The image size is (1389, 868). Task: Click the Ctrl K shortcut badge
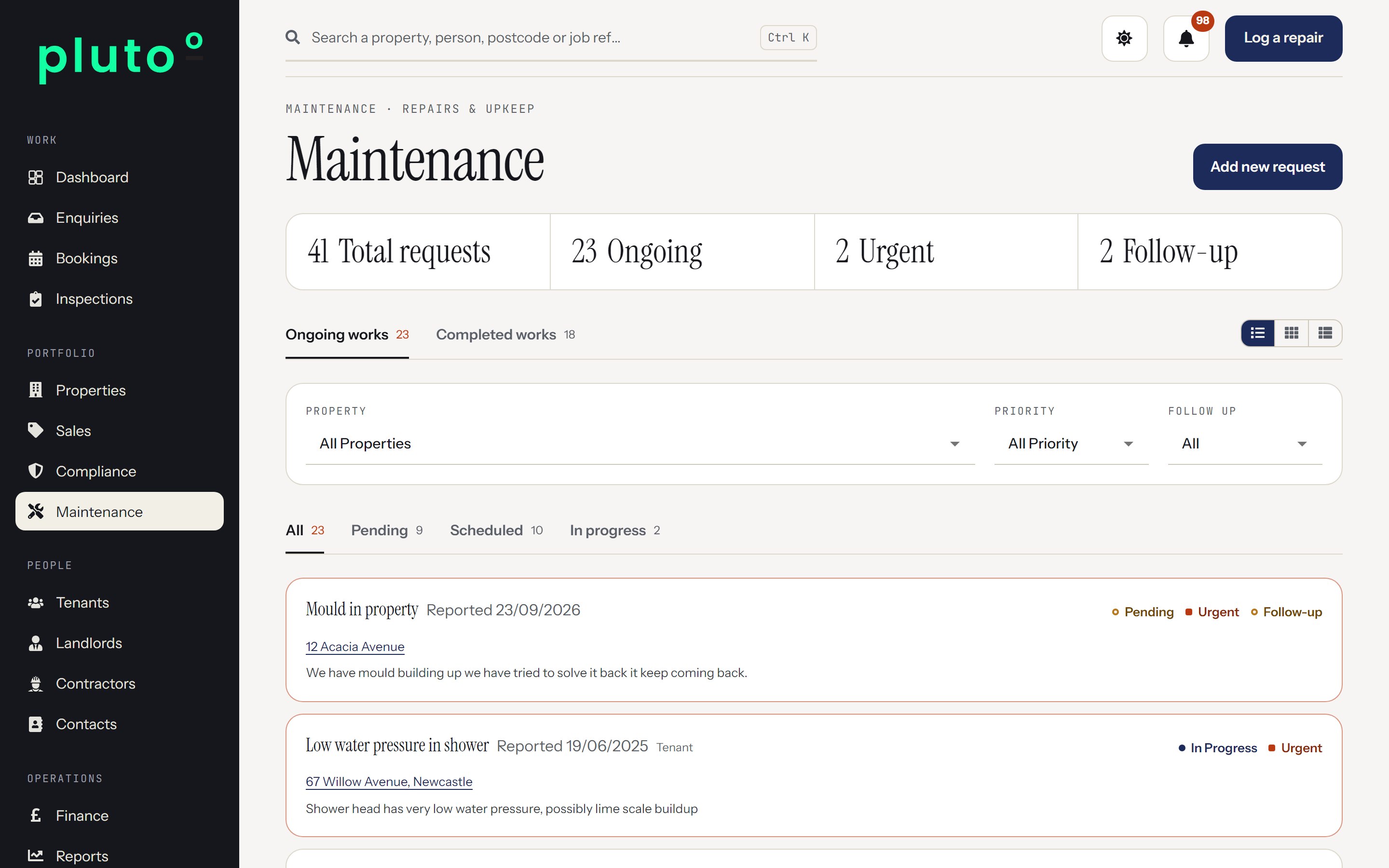tap(788, 37)
